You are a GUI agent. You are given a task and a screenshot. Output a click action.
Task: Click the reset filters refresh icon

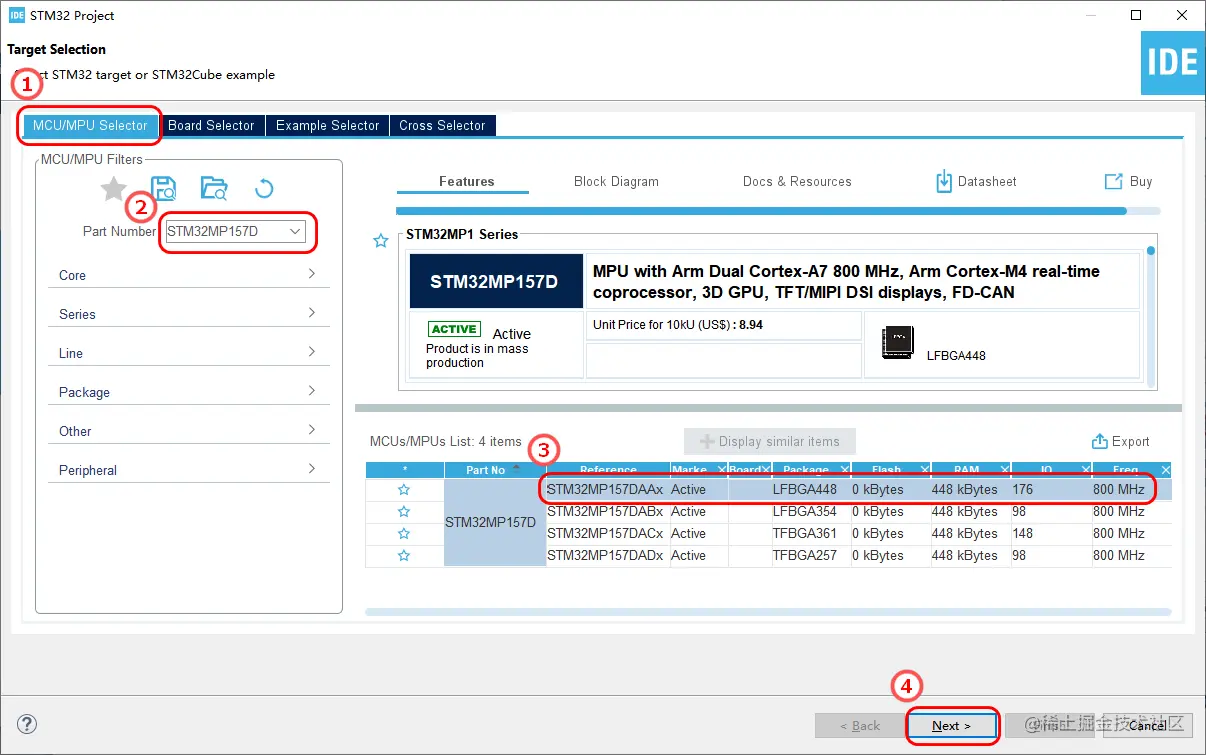click(264, 188)
